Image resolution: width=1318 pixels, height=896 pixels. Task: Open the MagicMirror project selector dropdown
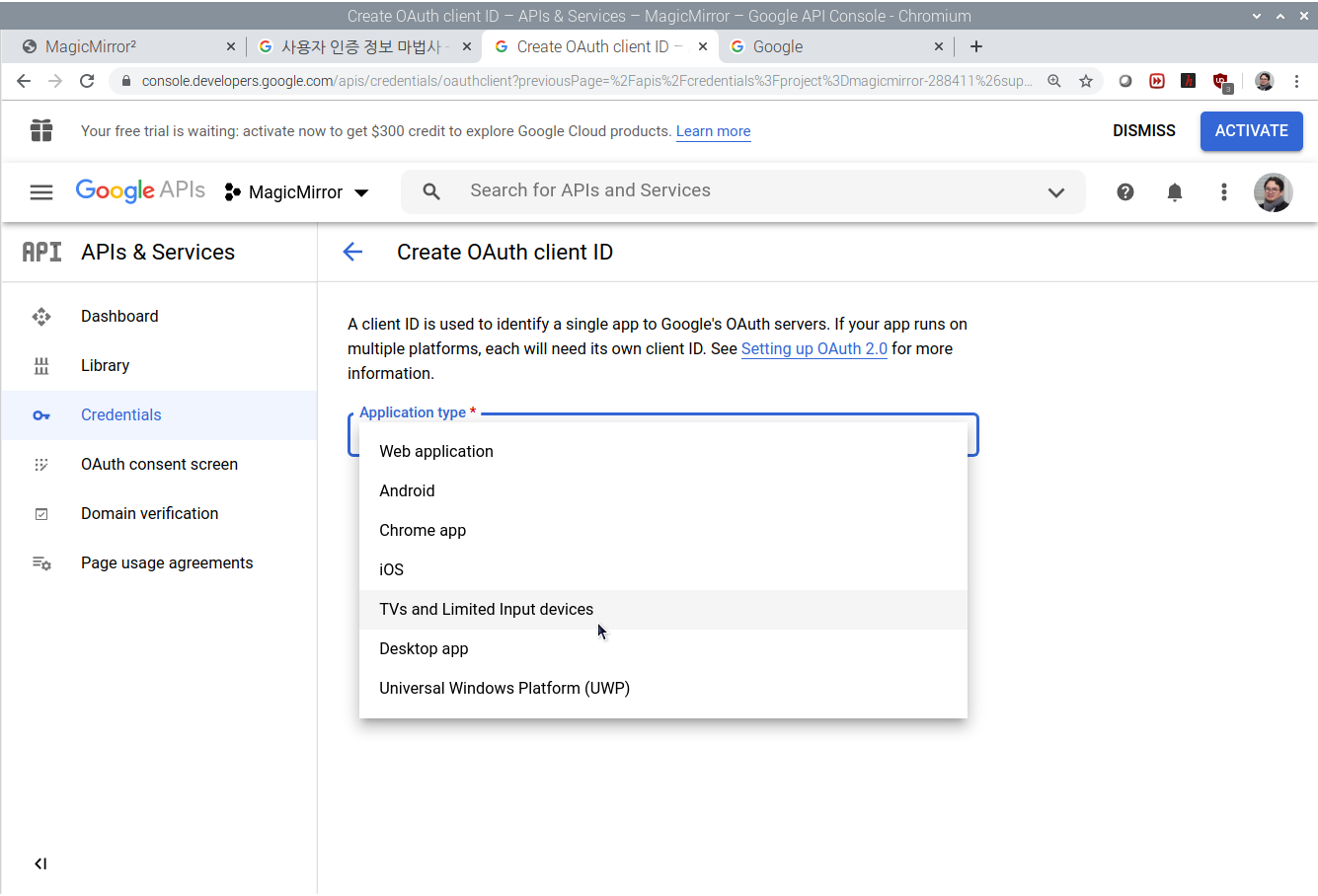297,192
